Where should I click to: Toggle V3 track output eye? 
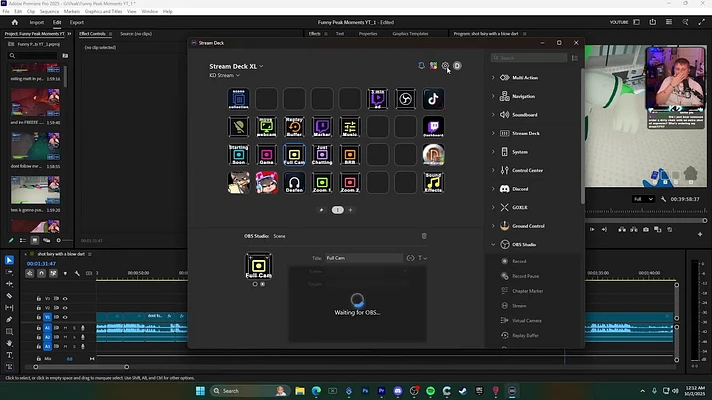coord(65,299)
